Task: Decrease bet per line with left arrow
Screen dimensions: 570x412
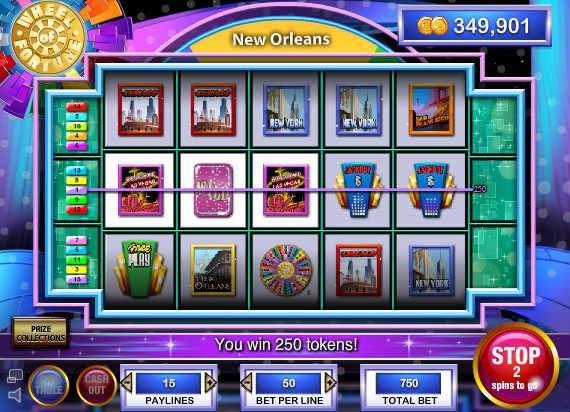Action: click(x=247, y=383)
